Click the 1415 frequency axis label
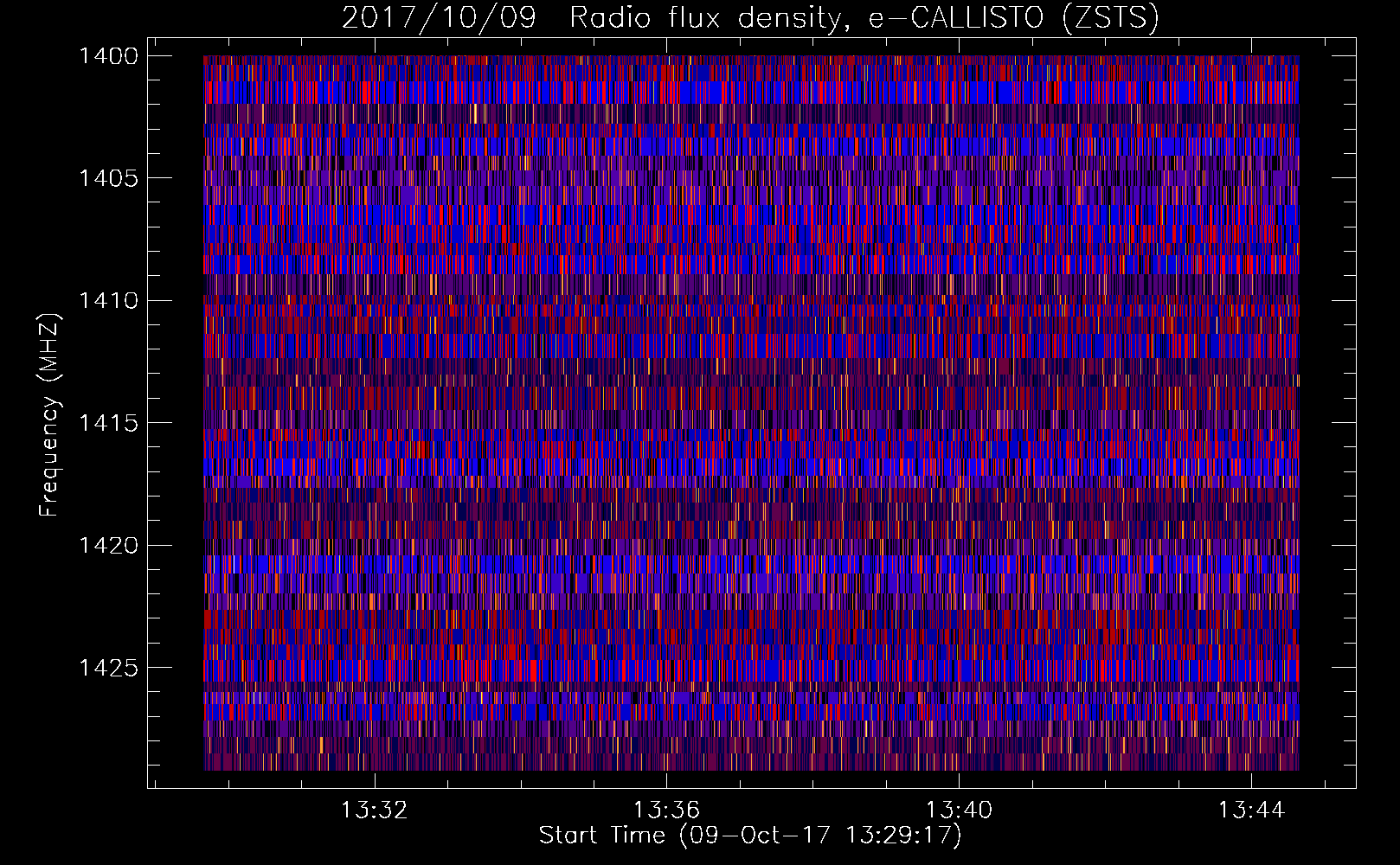The width and height of the screenshot is (1400, 865). click(x=108, y=423)
